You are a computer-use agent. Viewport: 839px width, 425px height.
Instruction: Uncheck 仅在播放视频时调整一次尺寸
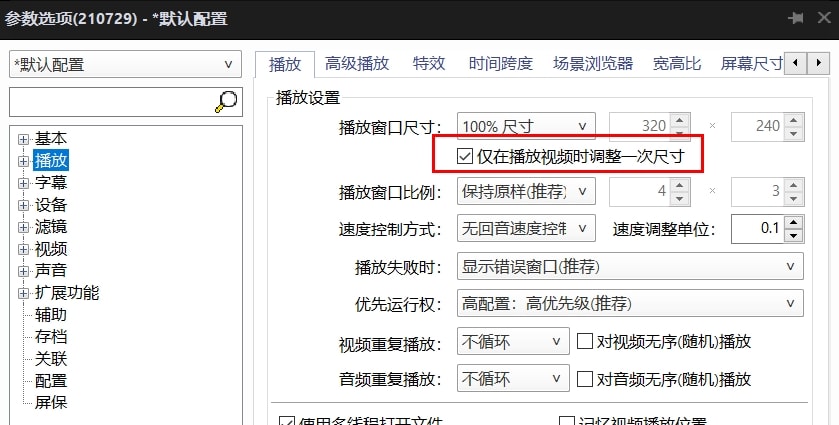pyautogui.click(x=464, y=156)
